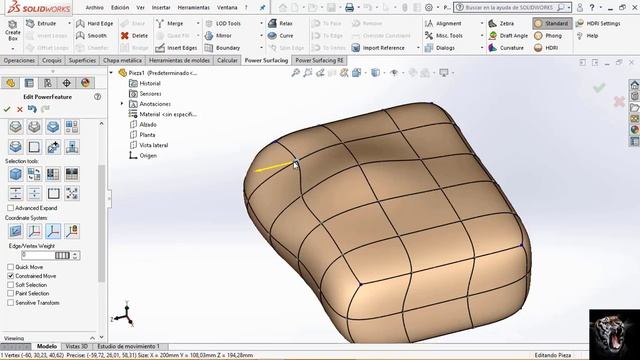The image size is (640, 360).
Task: Open the Alignment tools
Action: tap(443, 24)
